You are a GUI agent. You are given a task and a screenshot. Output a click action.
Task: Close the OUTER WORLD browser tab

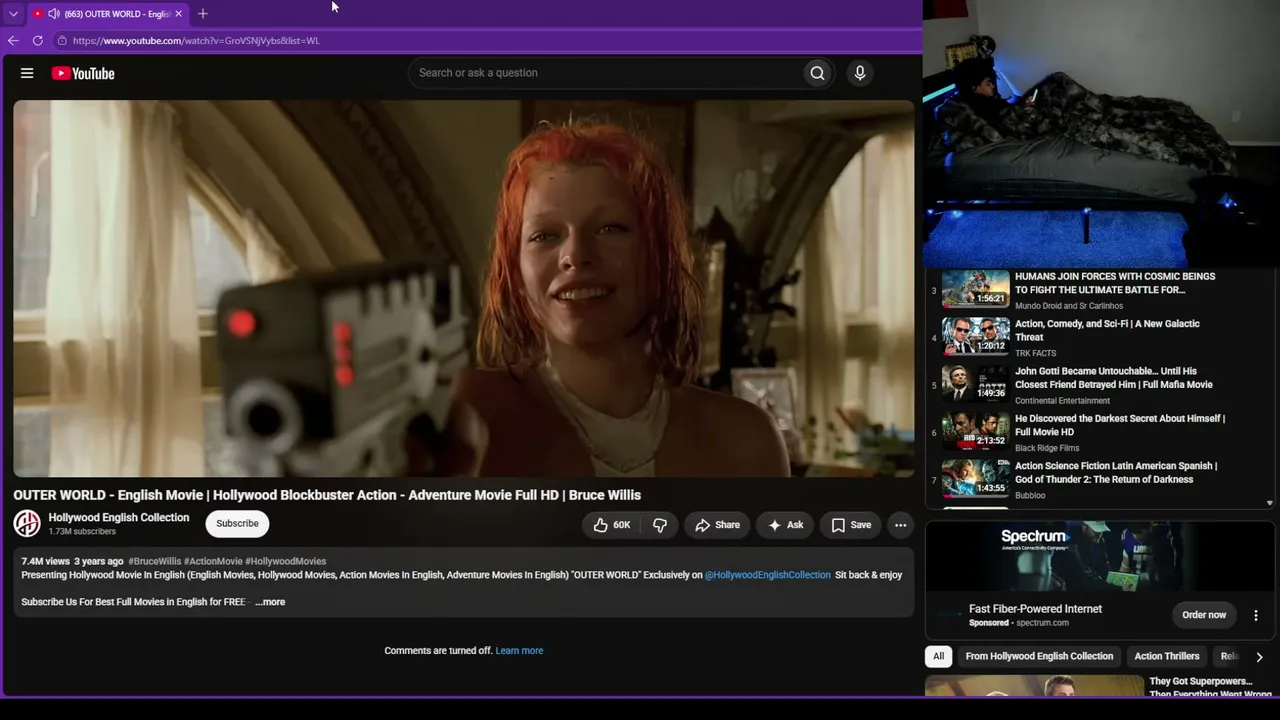(178, 14)
